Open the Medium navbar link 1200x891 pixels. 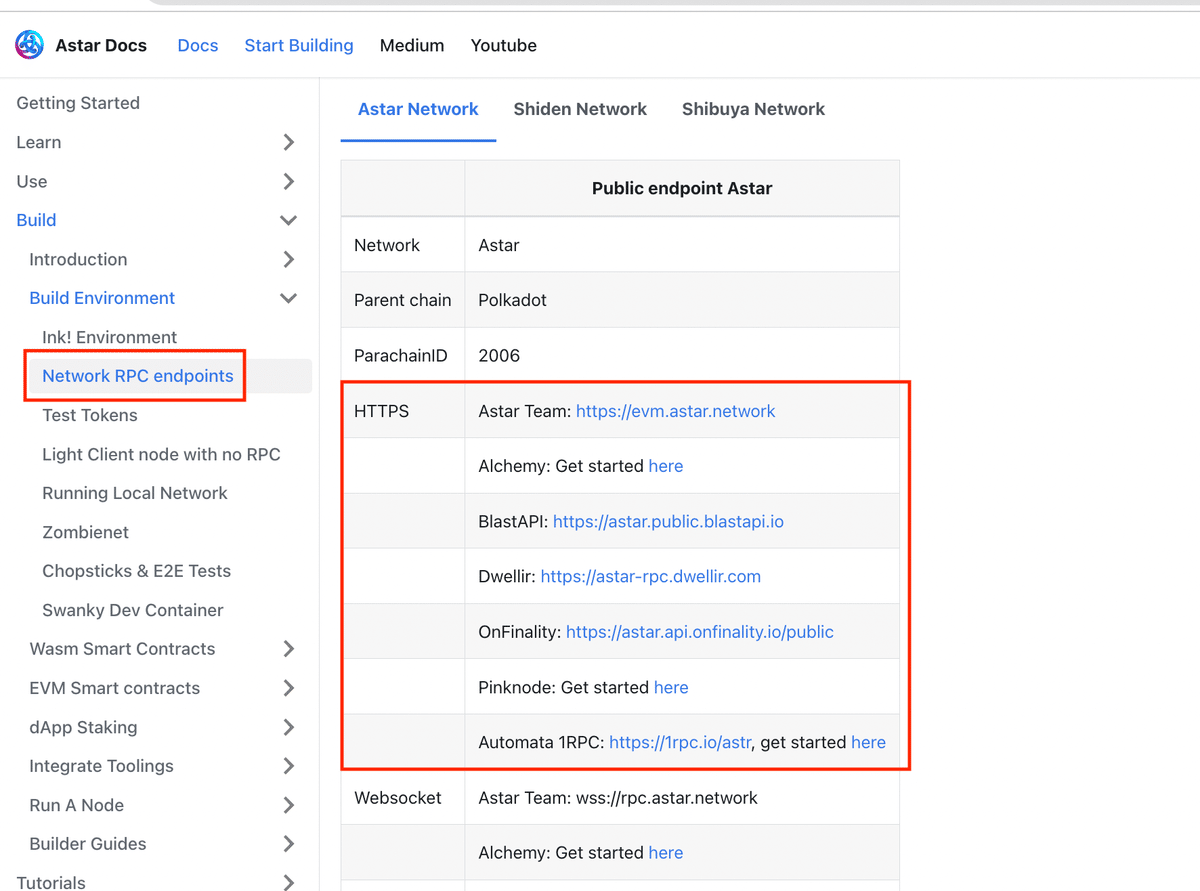412,45
